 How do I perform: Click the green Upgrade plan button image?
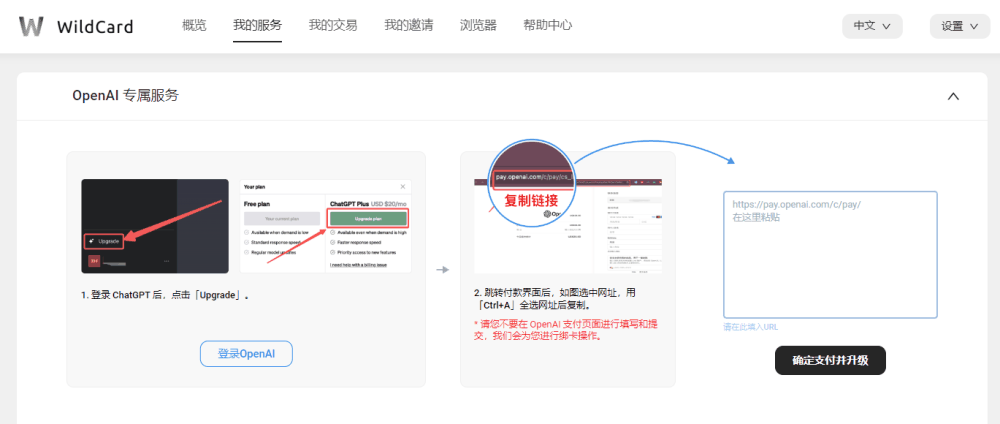click(368, 218)
